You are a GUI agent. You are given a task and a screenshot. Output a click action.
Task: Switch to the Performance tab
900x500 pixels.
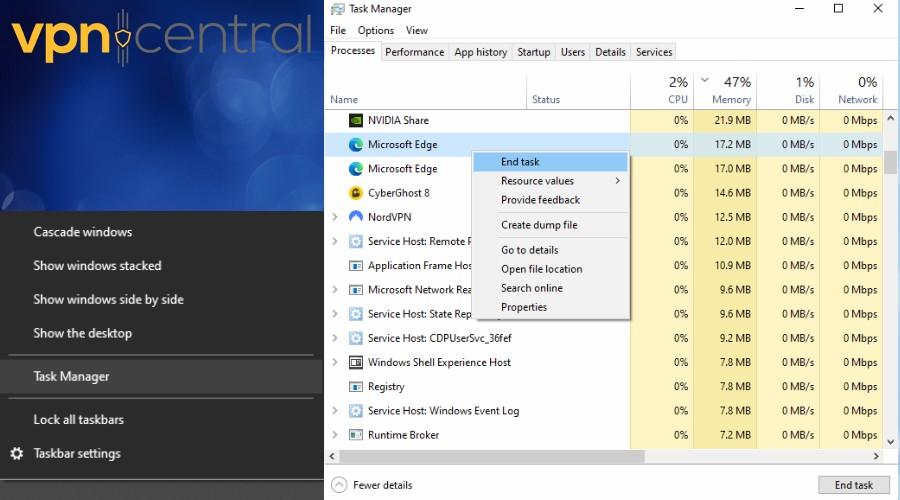click(414, 52)
